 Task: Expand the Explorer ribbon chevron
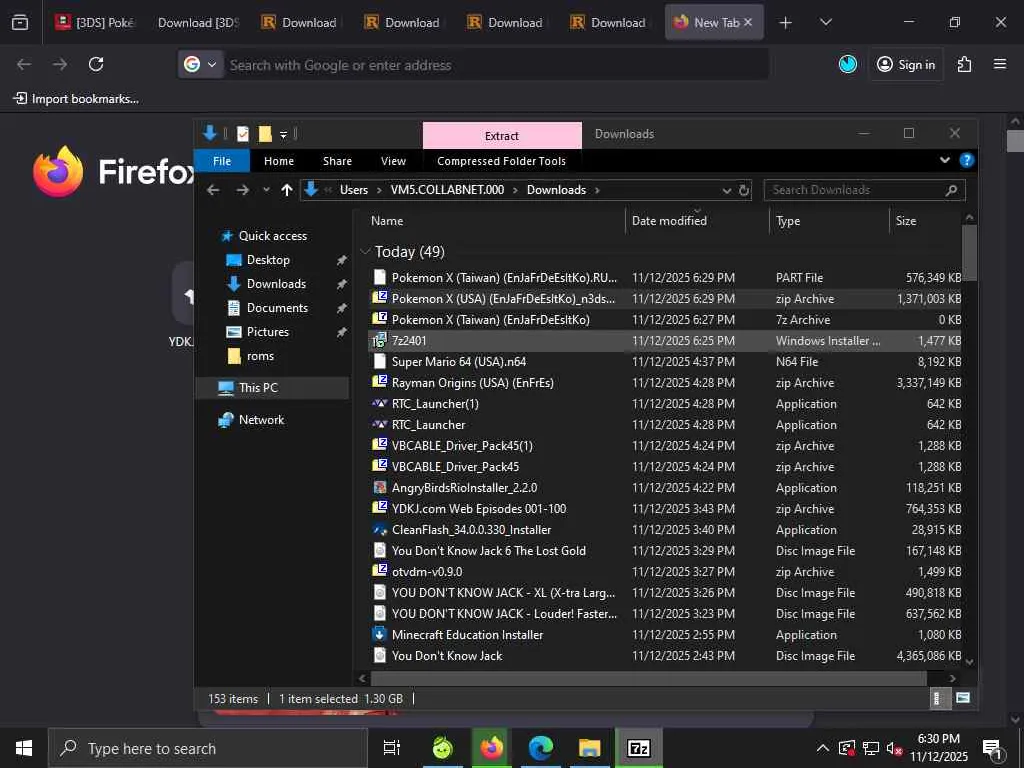click(944, 161)
